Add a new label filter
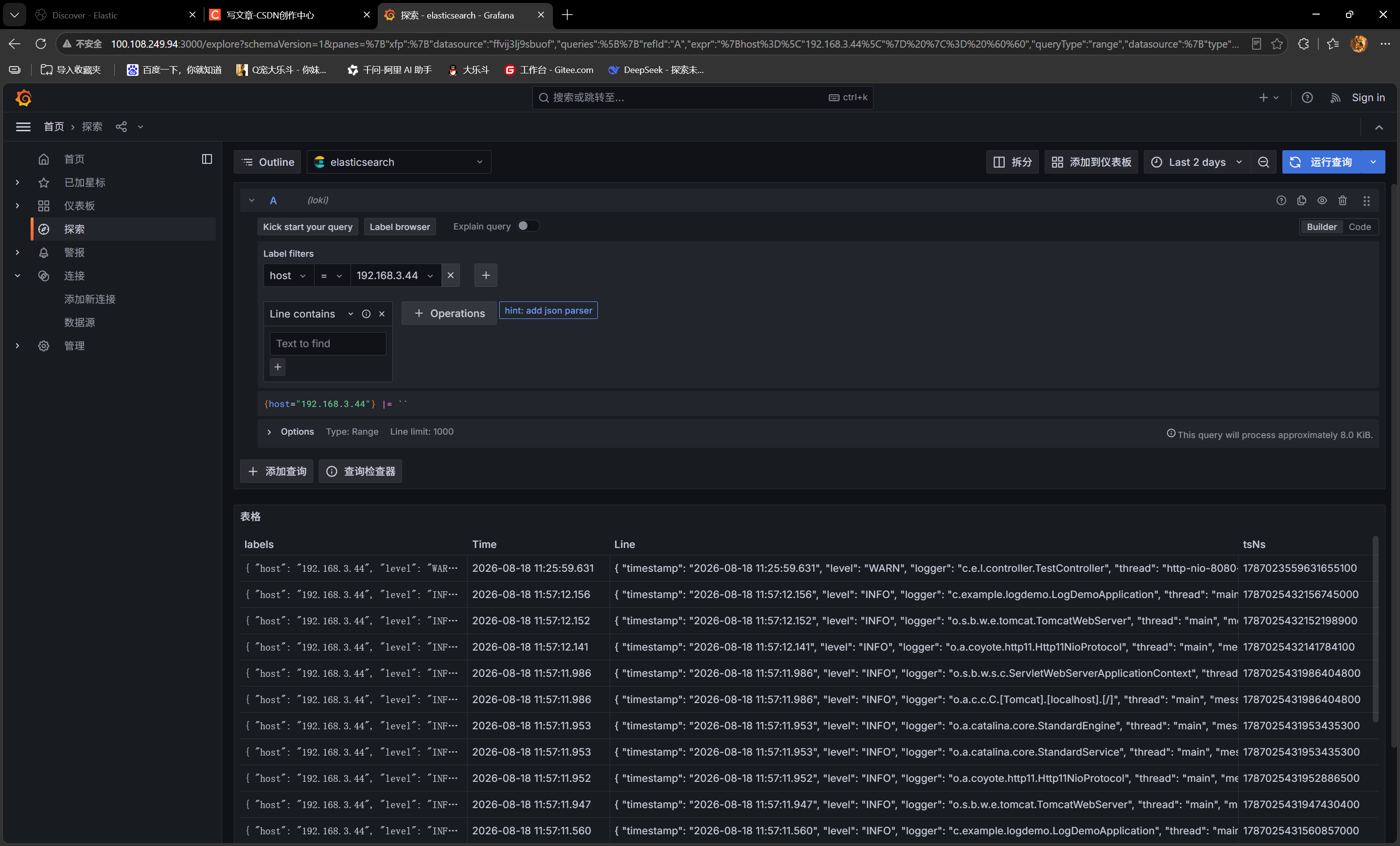This screenshot has width=1400, height=846. point(486,276)
